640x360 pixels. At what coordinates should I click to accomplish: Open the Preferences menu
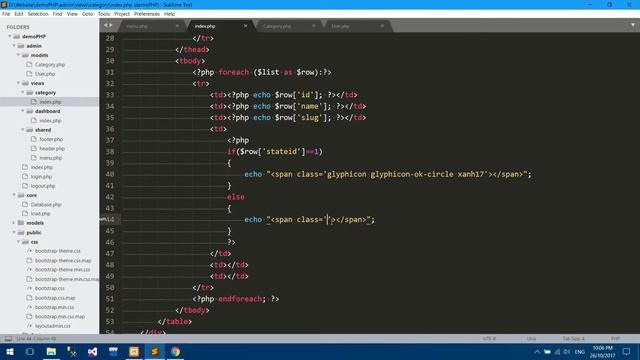147,14
